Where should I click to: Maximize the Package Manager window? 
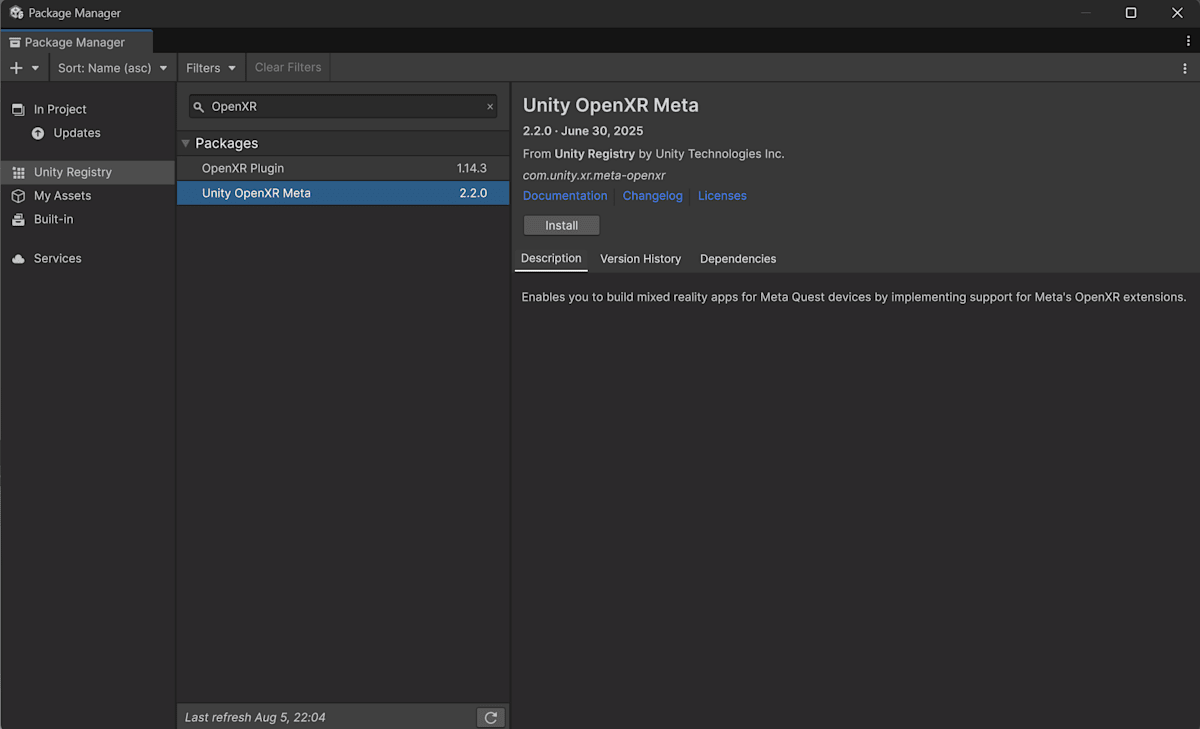tap(1131, 13)
